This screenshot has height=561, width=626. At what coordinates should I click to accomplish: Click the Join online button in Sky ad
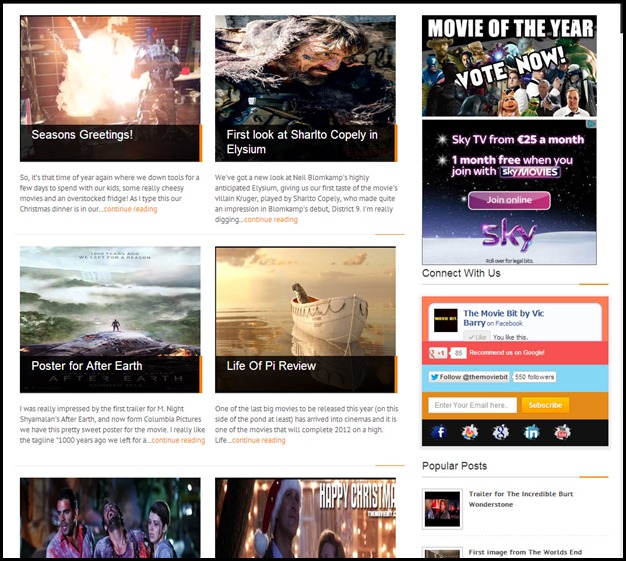pyautogui.click(x=509, y=200)
